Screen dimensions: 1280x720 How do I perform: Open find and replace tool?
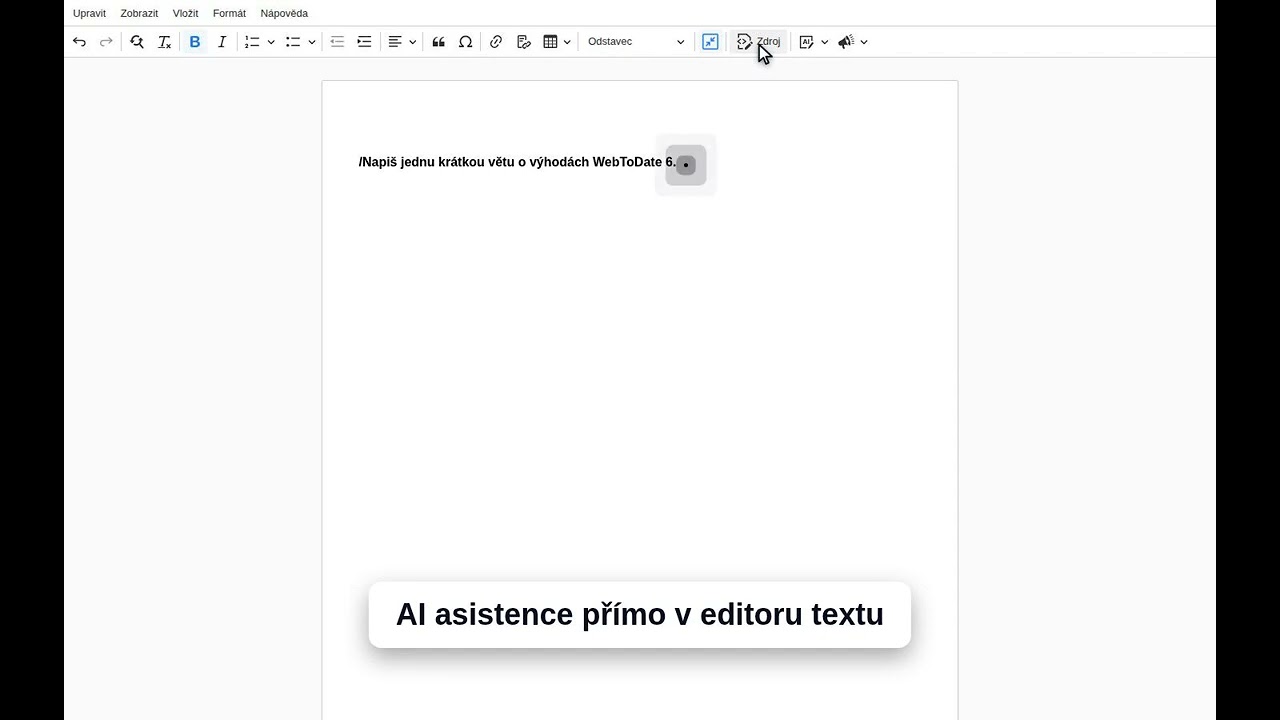[137, 42]
